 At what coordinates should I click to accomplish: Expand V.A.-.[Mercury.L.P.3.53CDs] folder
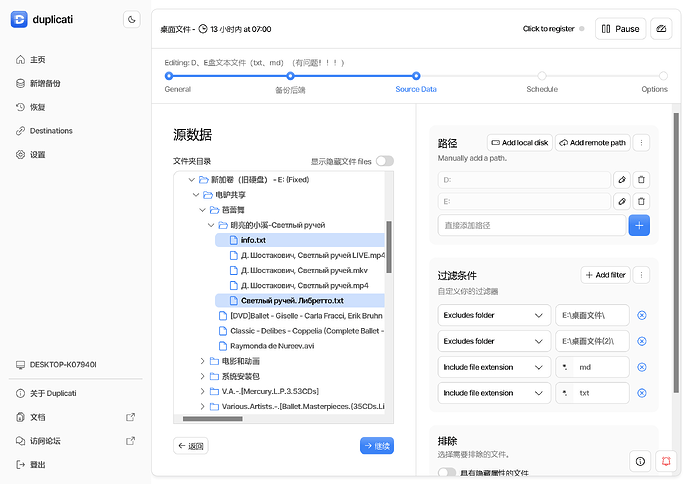coord(202,391)
